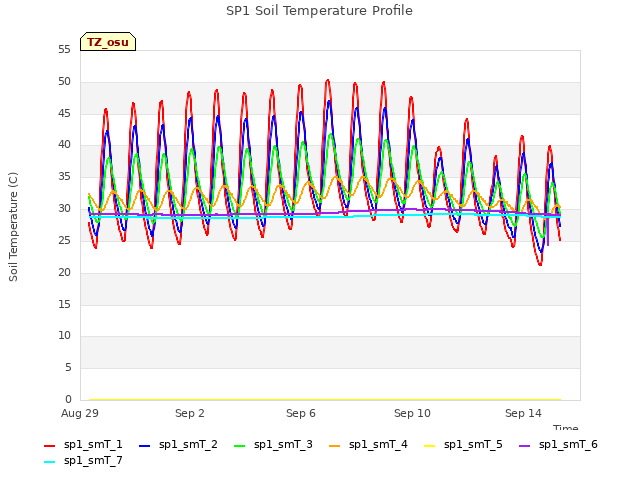This screenshot has height=480, width=640.
Task: Click the cyan sp1_smT_7 legend swatch
Action: [x=49, y=462]
